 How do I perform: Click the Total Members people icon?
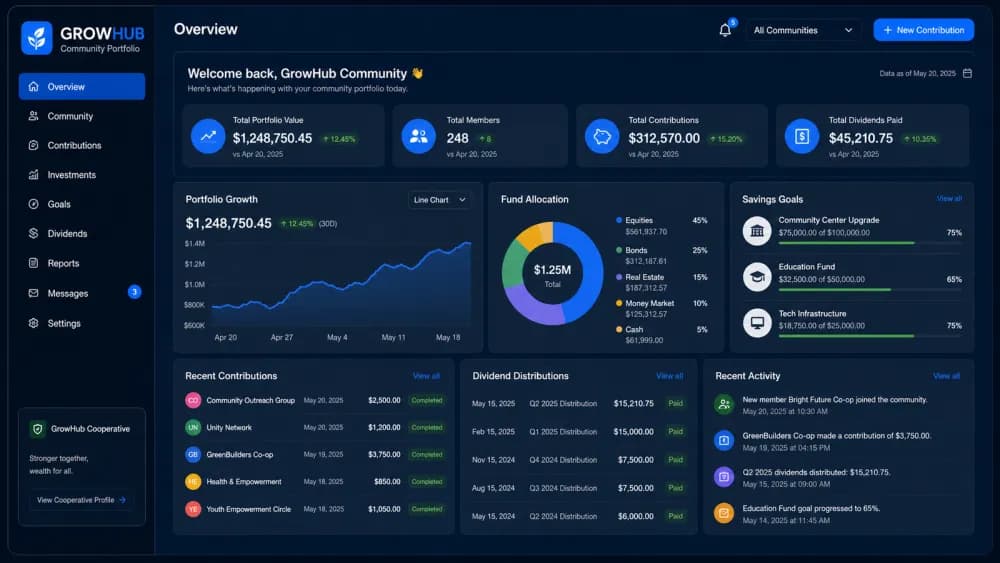418,136
